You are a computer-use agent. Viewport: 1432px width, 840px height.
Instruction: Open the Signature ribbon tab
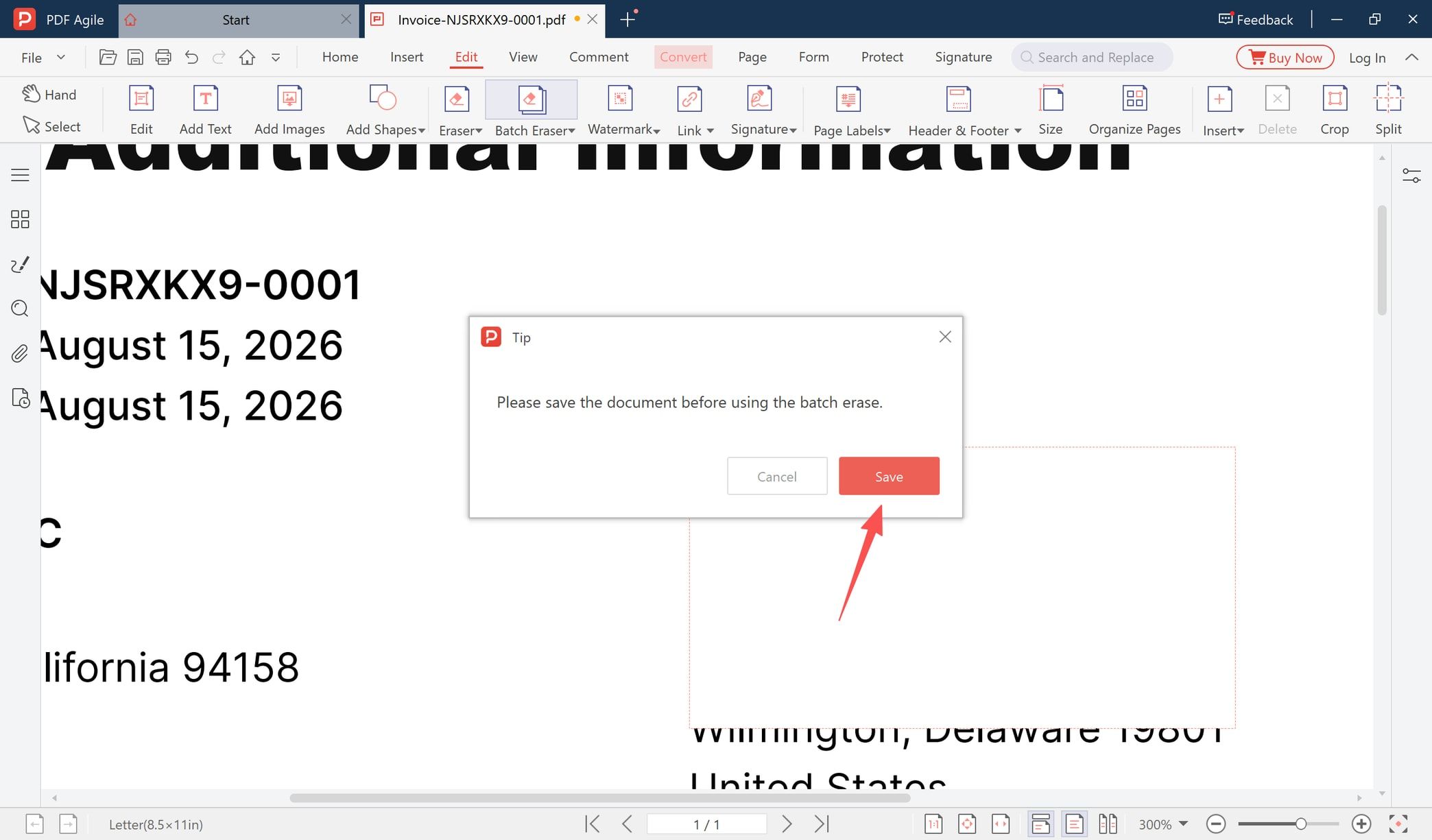point(963,57)
